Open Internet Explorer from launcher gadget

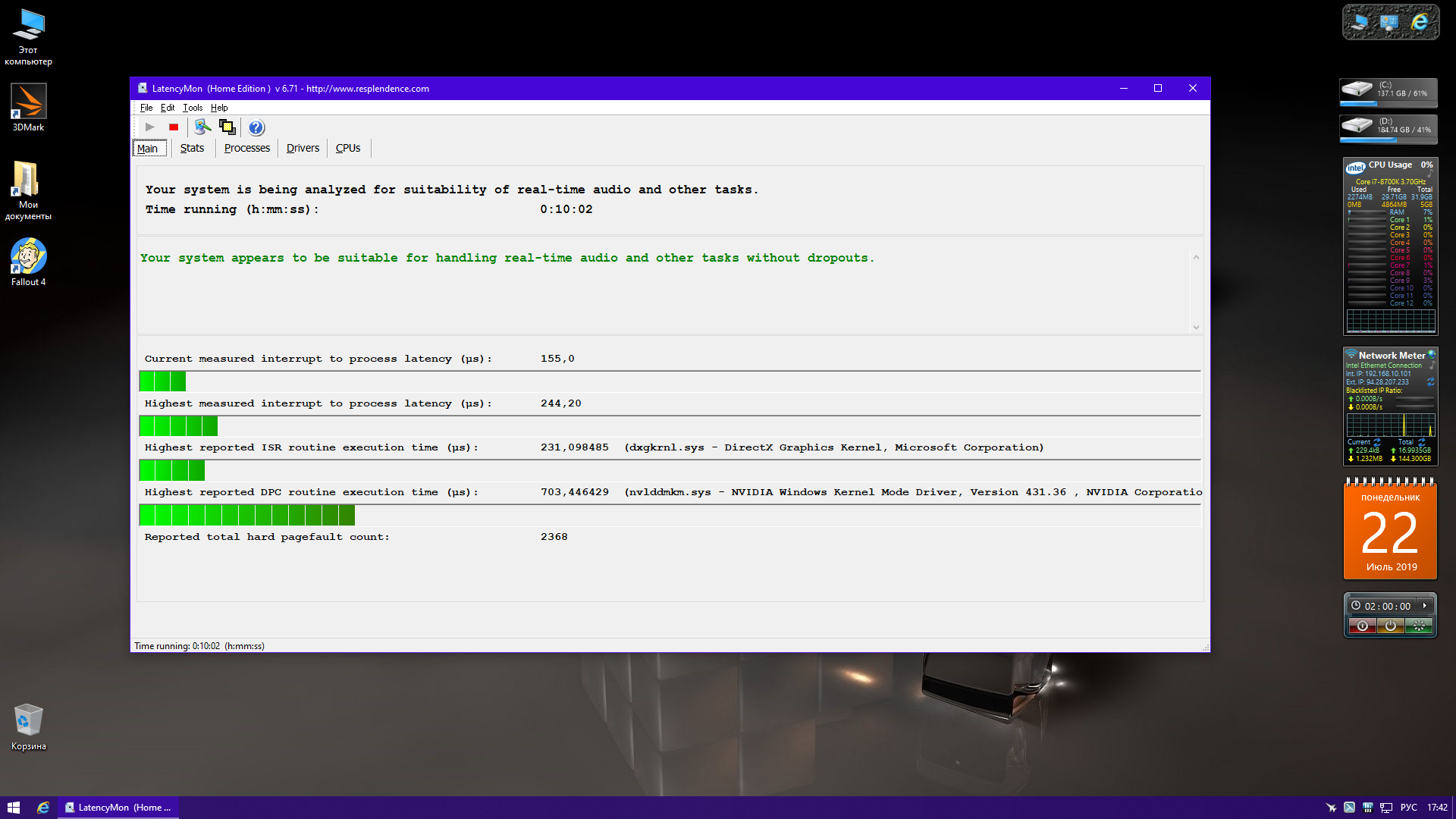point(1420,23)
